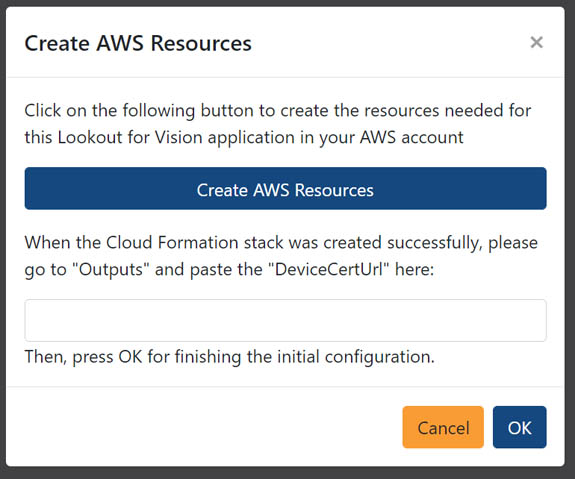Focus the DeviceCertUrl input field
This screenshot has height=479, width=575.
[x=285, y=320]
